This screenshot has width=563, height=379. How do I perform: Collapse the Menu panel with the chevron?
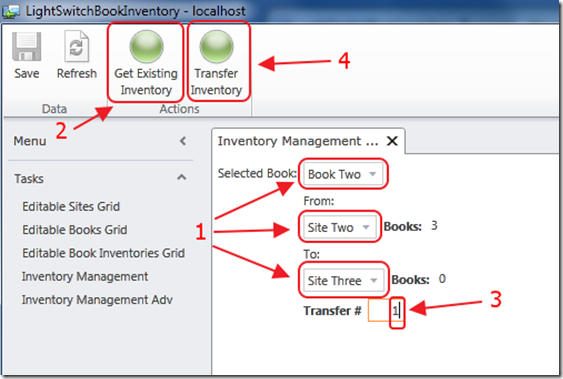click(183, 141)
